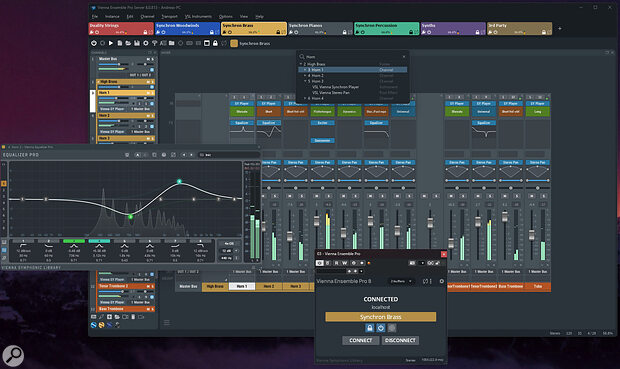This screenshot has width=620, height=369.
Task: Click the blue lock icon under Synchron Brass
Action: tap(369, 328)
